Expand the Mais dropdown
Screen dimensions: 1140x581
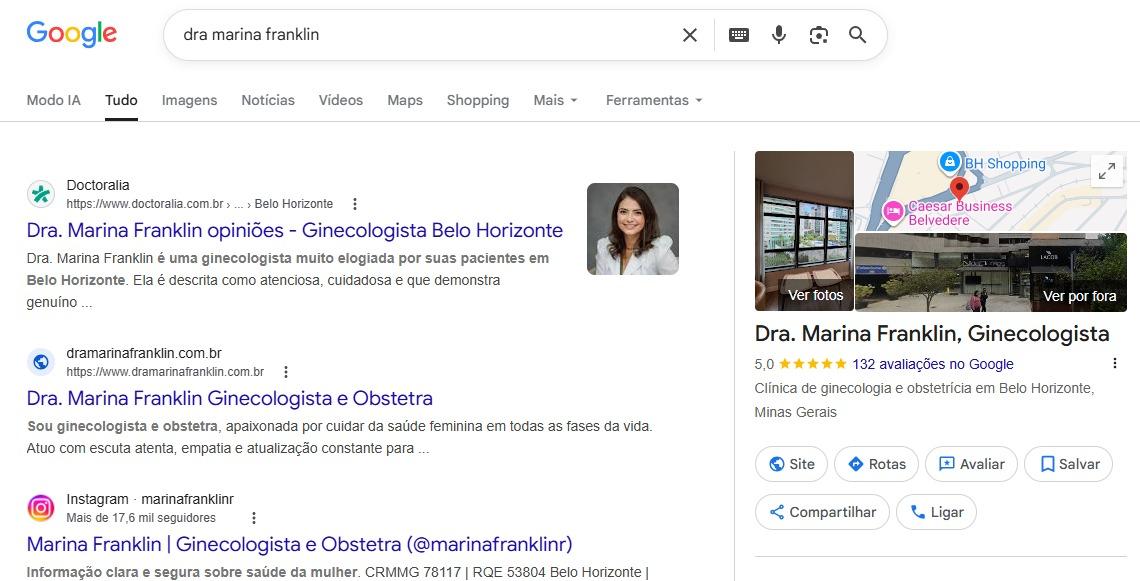point(555,100)
